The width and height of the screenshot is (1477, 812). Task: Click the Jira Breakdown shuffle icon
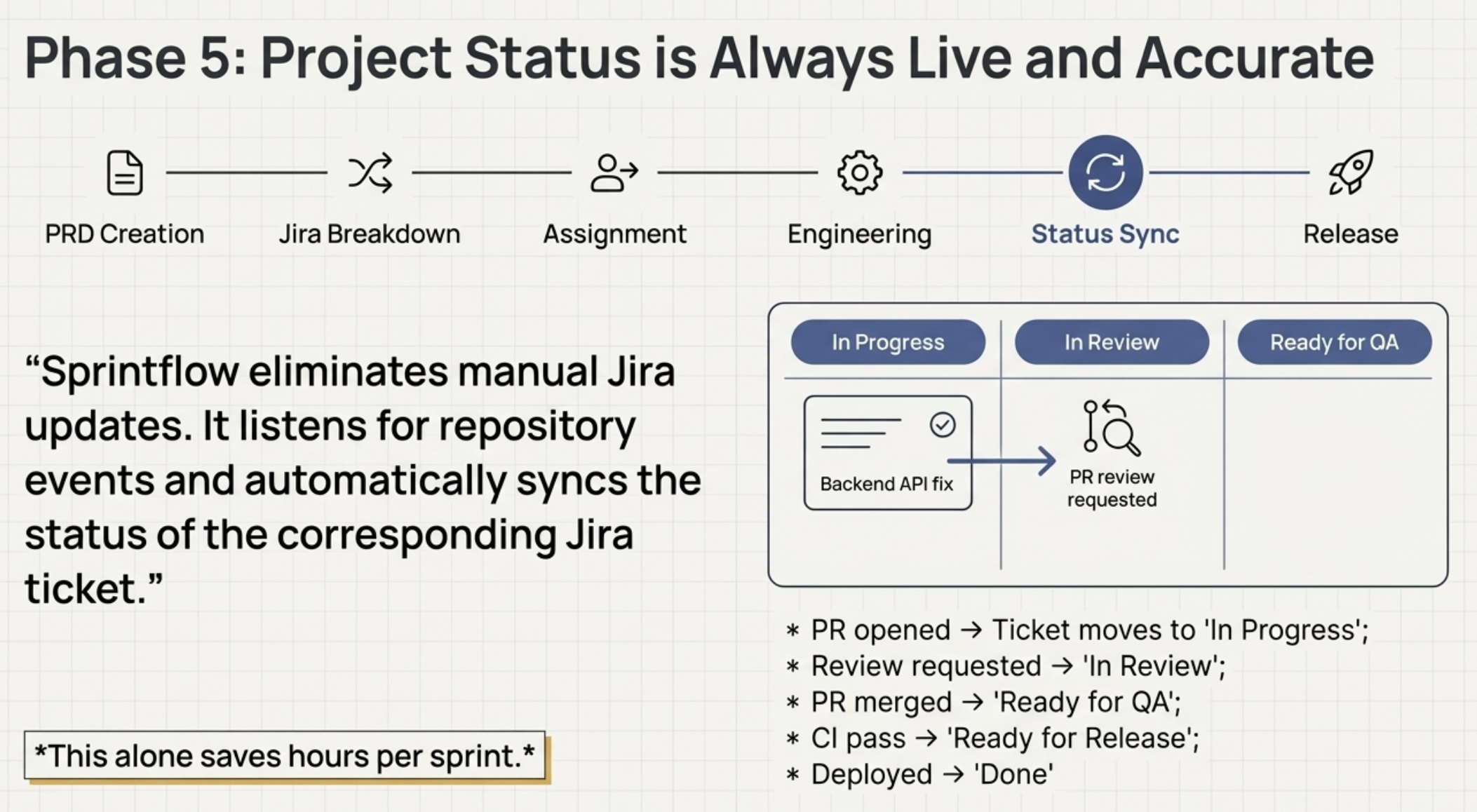pos(370,172)
